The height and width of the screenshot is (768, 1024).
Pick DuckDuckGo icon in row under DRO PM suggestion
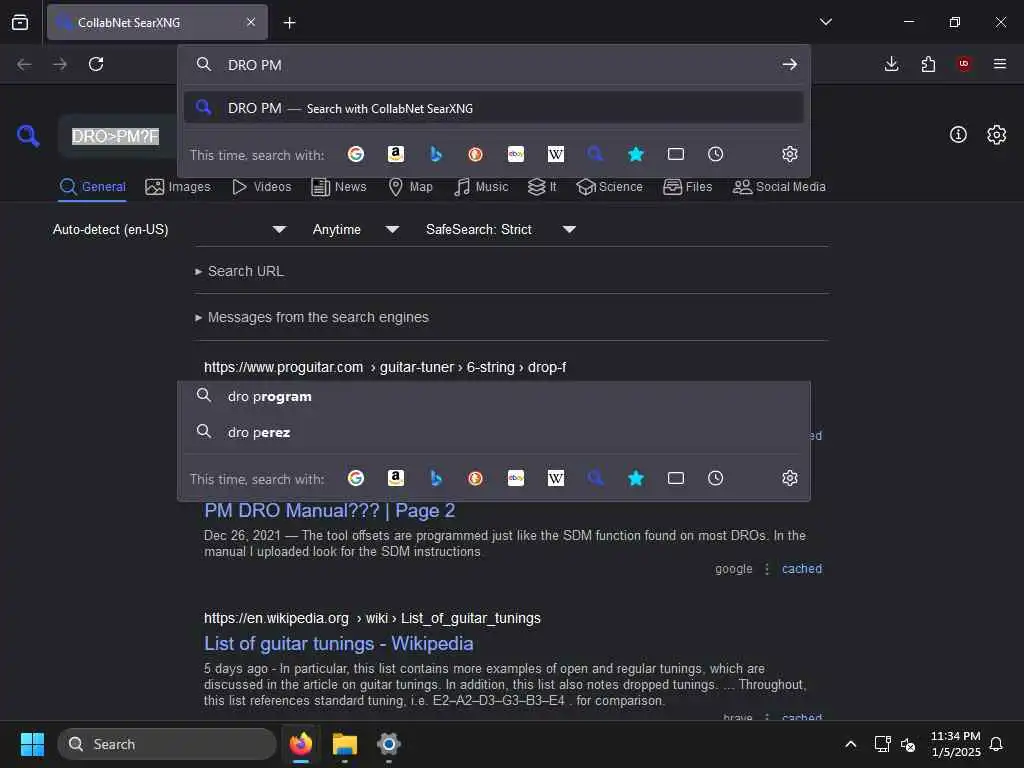(x=475, y=154)
